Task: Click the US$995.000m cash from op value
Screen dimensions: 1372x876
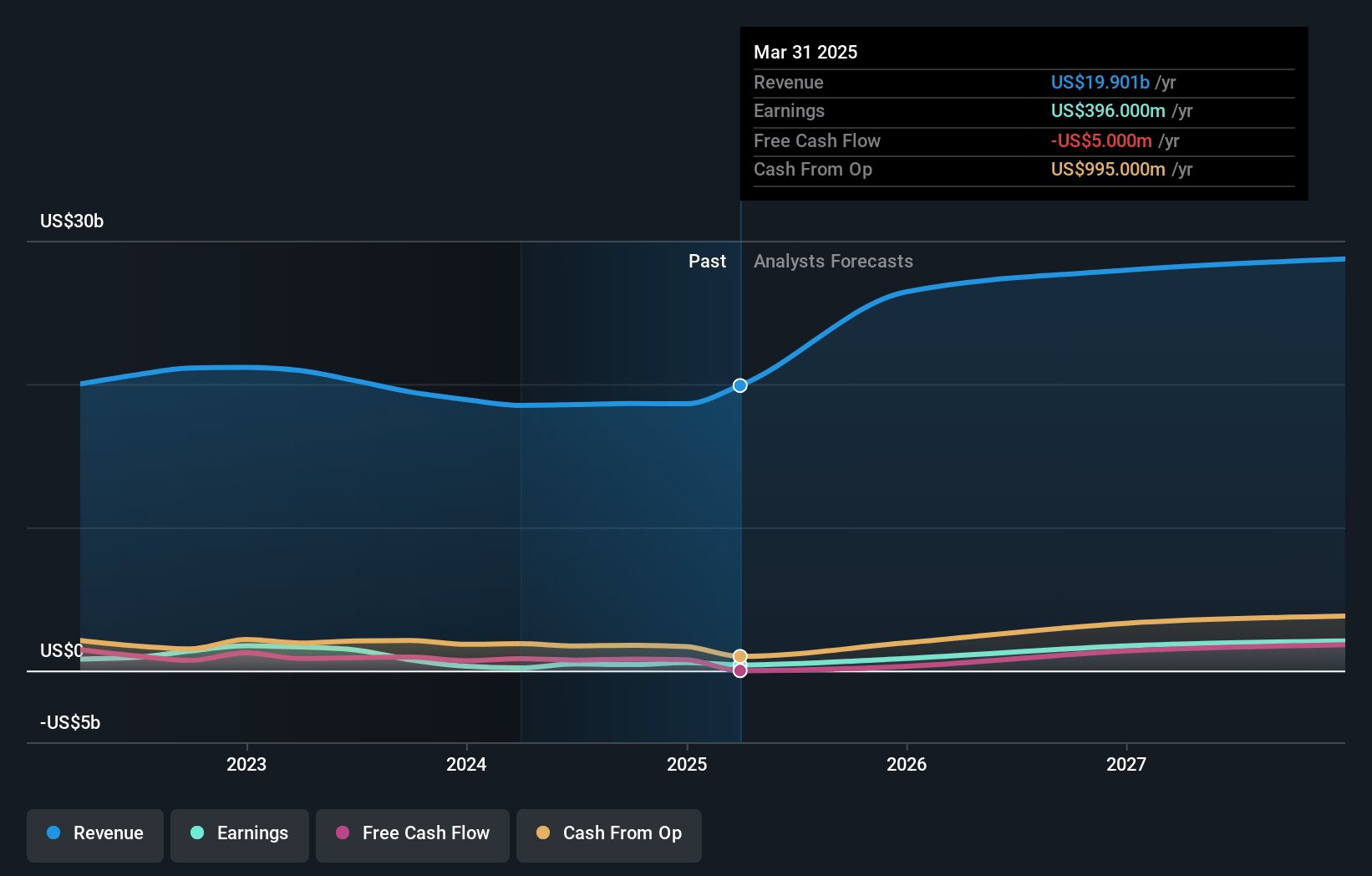Action: coord(1108,170)
